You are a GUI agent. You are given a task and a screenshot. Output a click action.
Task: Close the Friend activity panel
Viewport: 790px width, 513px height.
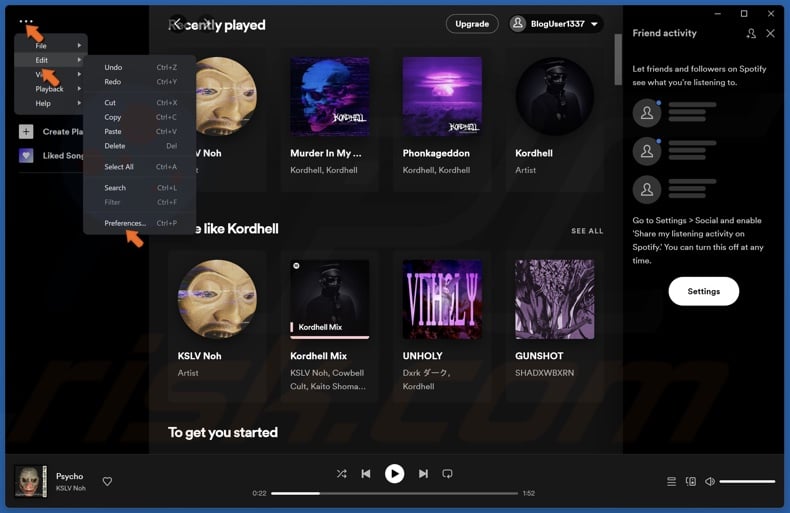(770, 33)
